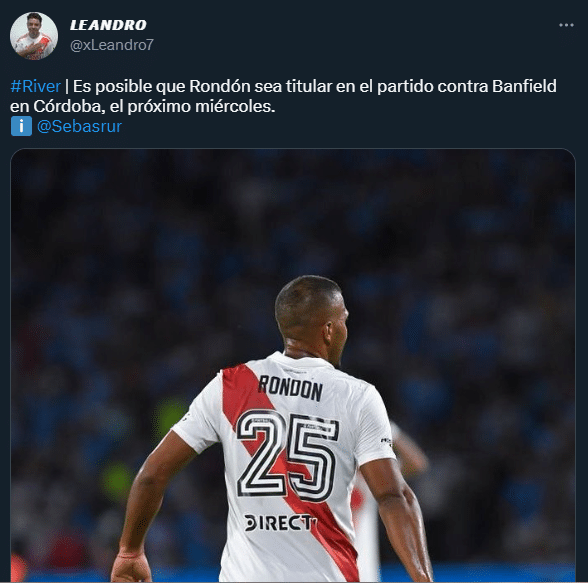Click the RONDON name on the jersey
Viewport: 588px width, 583px height.
[290, 389]
